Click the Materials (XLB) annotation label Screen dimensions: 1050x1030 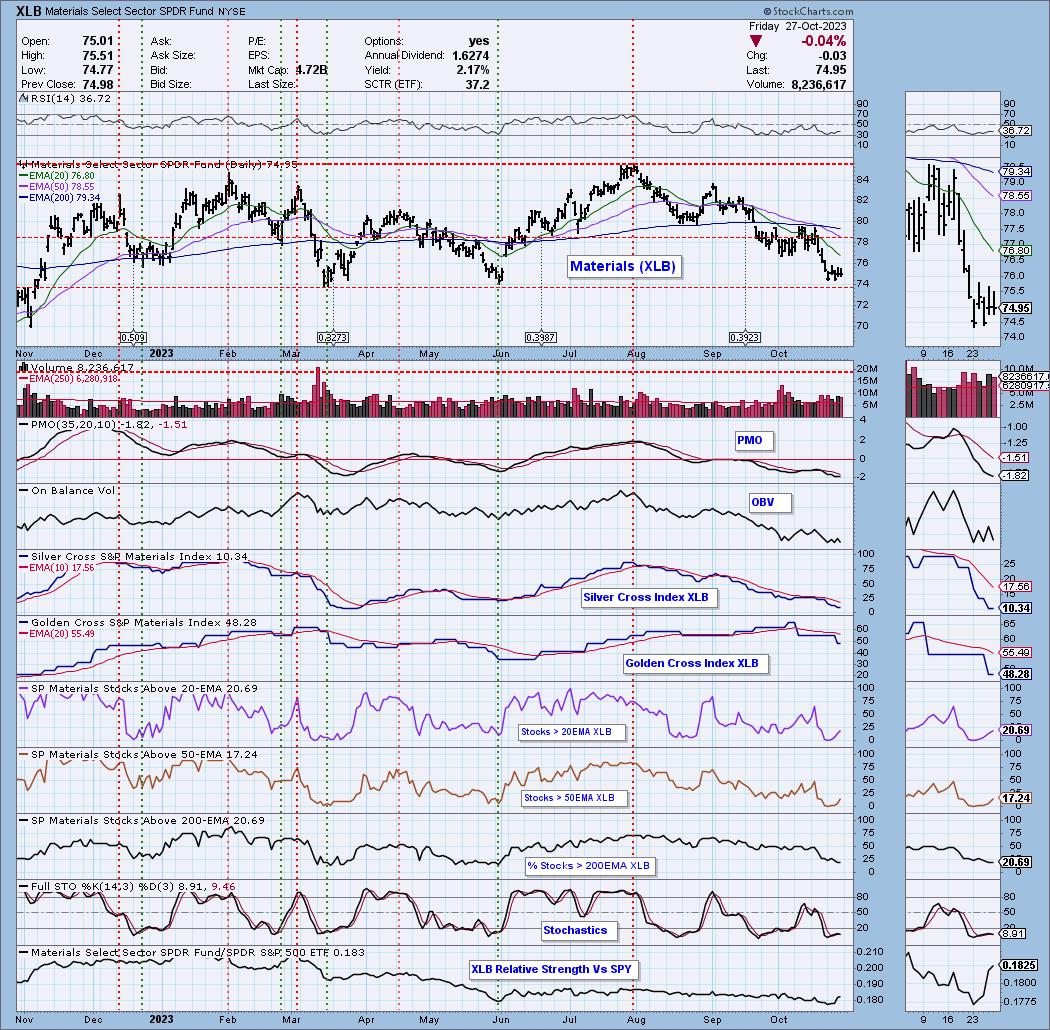(623, 267)
